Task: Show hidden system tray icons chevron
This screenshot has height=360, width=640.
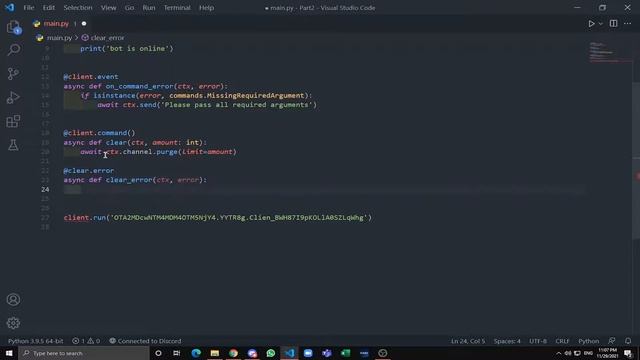Action: point(558,353)
